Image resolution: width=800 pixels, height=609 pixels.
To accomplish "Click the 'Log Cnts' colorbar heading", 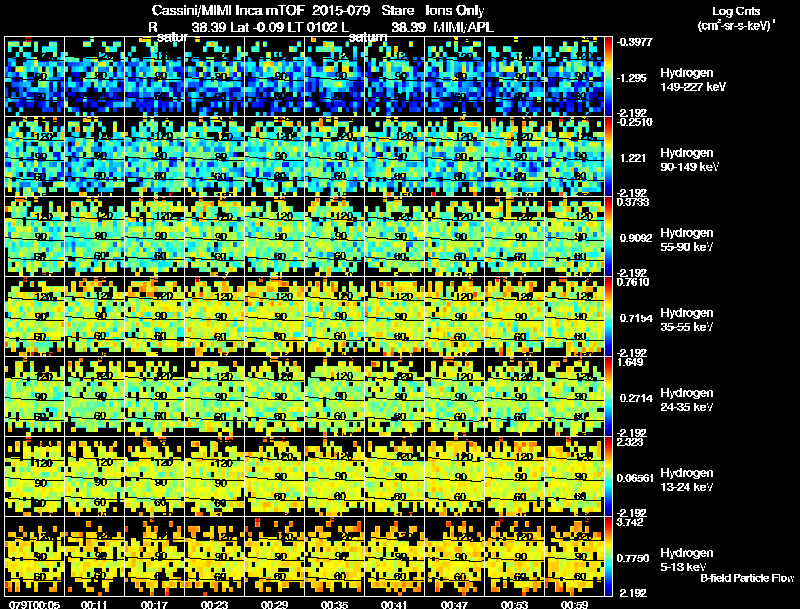I will pyautogui.click(x=736, y=11).
